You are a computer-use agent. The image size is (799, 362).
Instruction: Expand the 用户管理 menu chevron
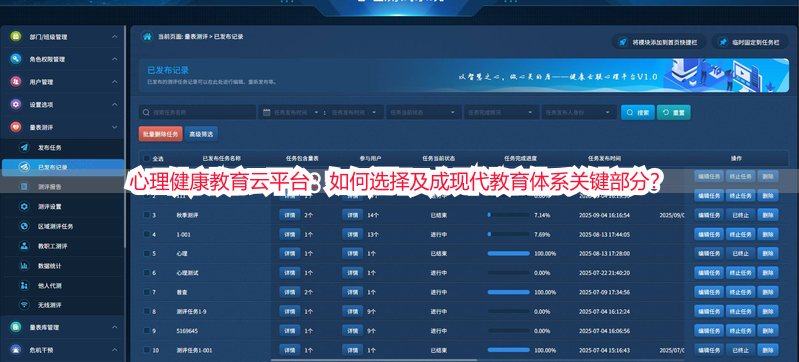115,82
